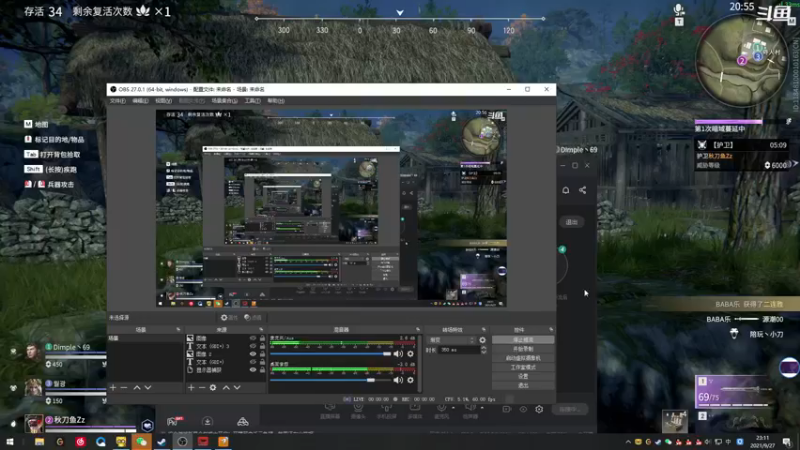This screenshot has height=450, width=800.
Task: Click the eye icon in streaming app bottom bar
Action: point(523,409)
